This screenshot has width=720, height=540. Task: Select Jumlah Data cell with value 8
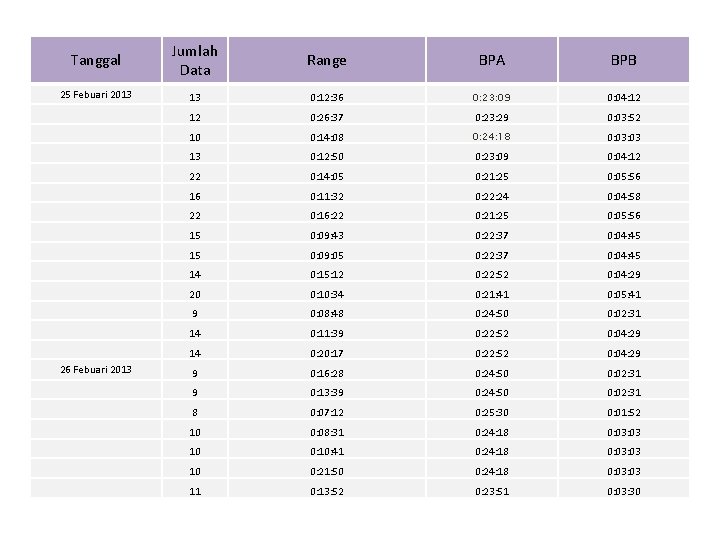point(195,412)
